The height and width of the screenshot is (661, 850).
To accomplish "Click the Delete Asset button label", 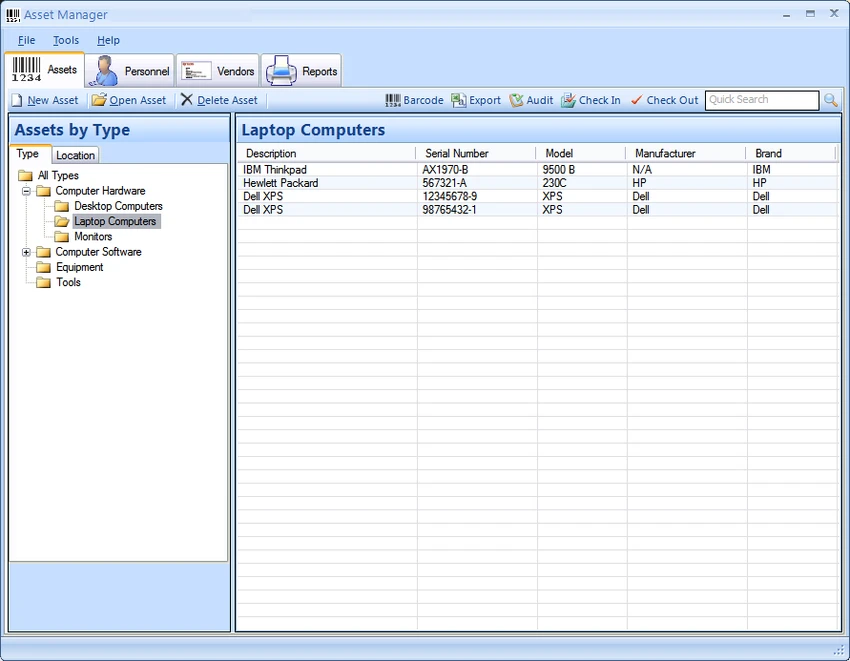I will 228,100.
